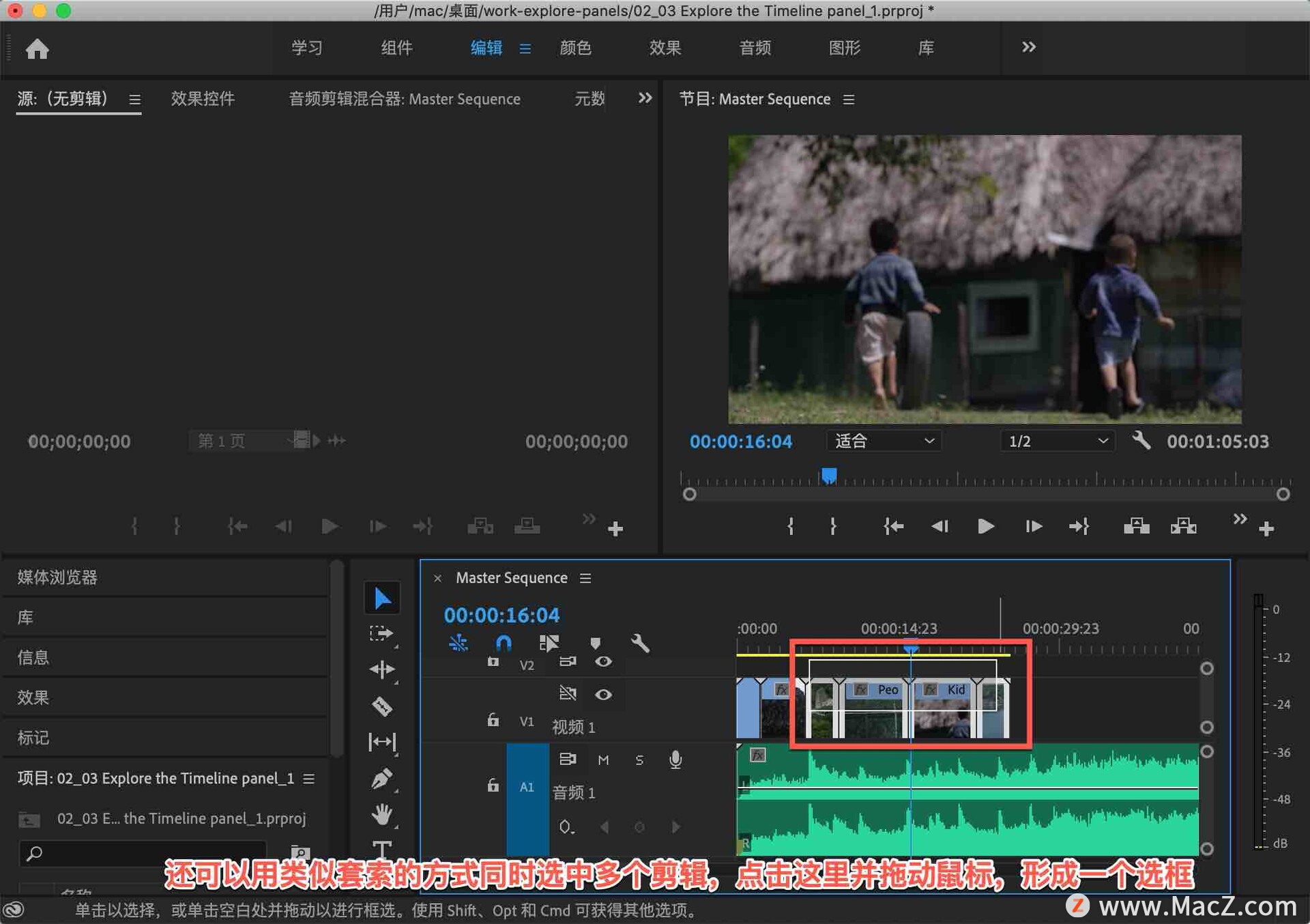Open Source panel menu icon
Viewport: 1310px width, 924px height.
pos(135,100)
